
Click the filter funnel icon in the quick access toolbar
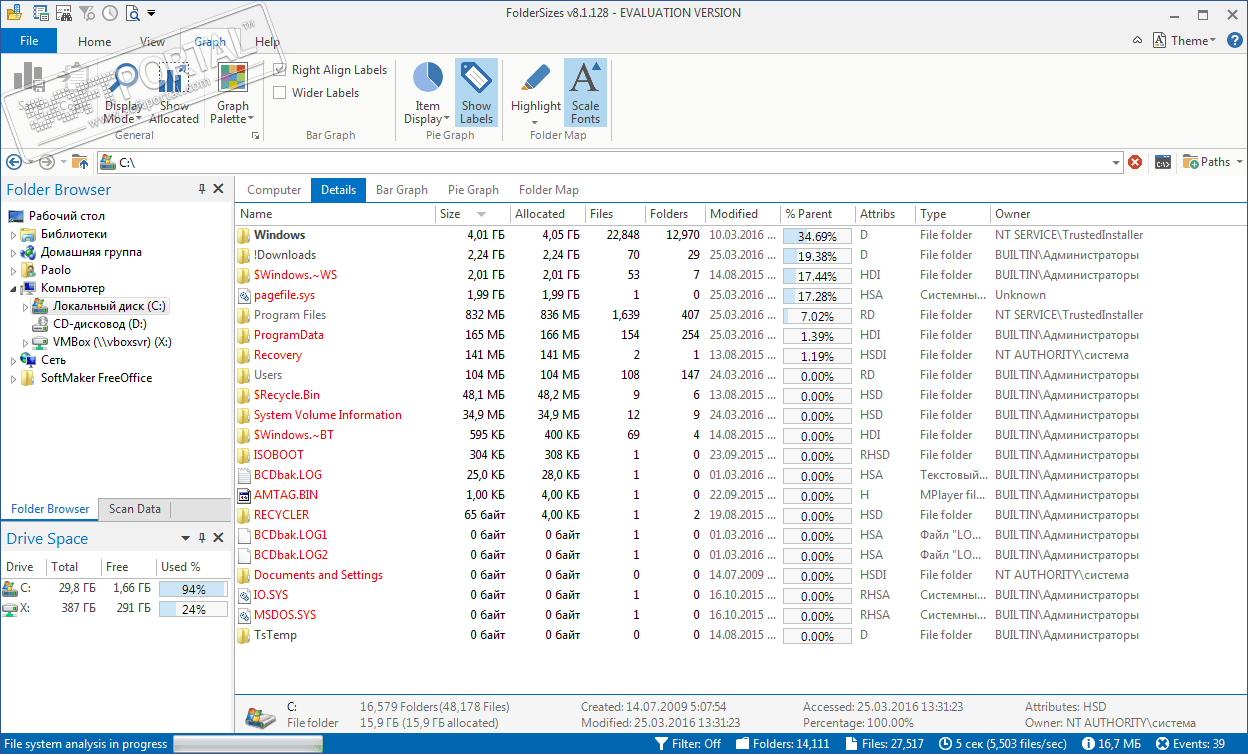pos(87,13)
